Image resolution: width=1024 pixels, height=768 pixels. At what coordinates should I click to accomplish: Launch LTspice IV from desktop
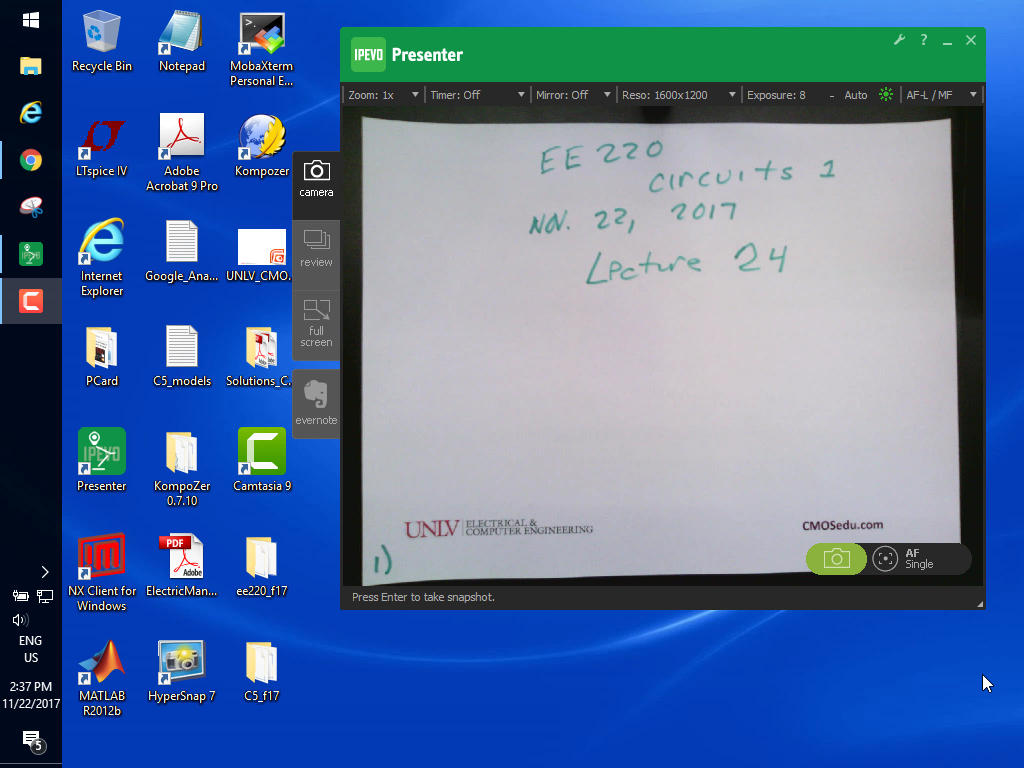(x=102, y=147)
